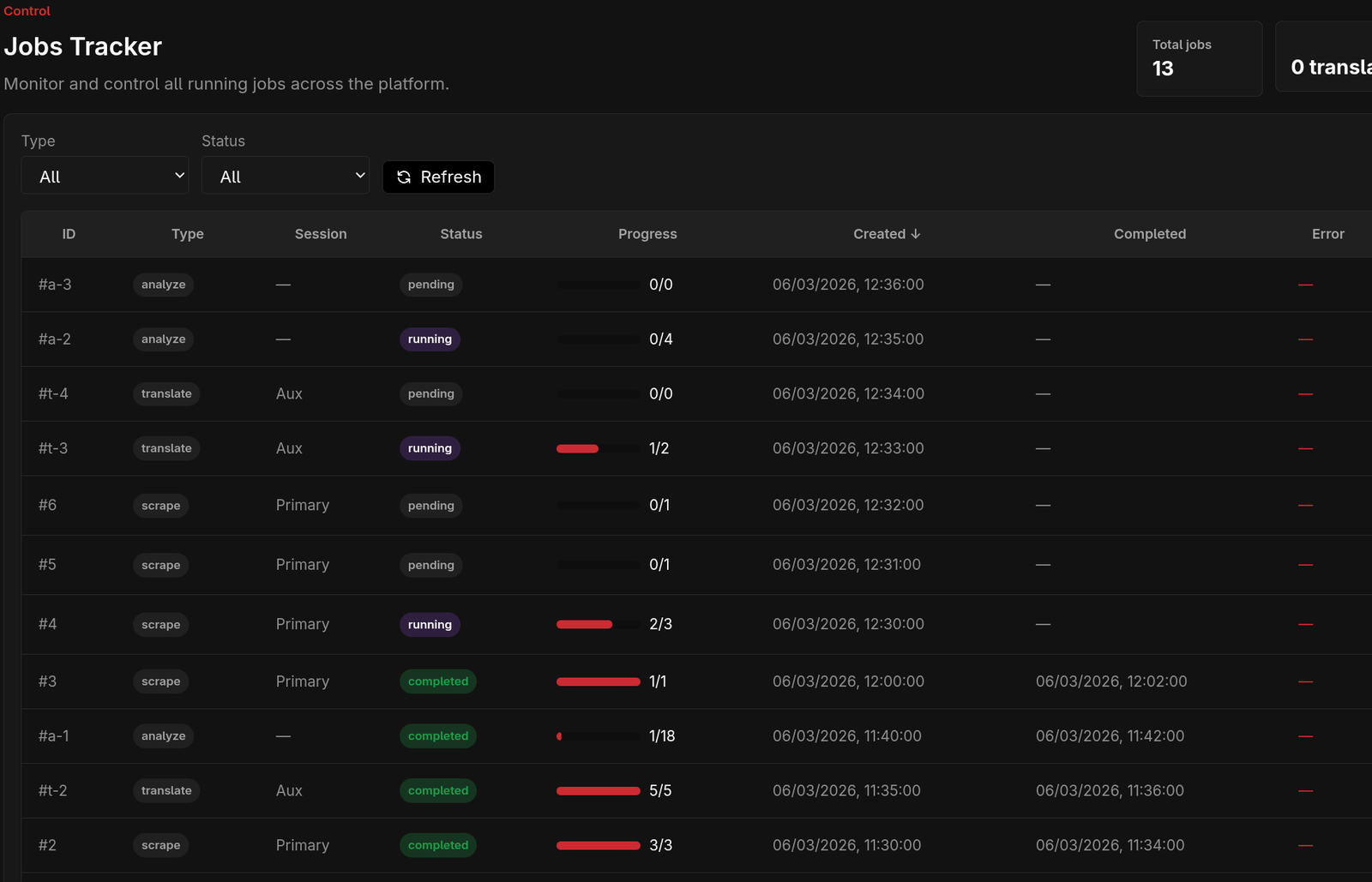Click the Completed column header
1372x882 pixels.
(1150, 234)
